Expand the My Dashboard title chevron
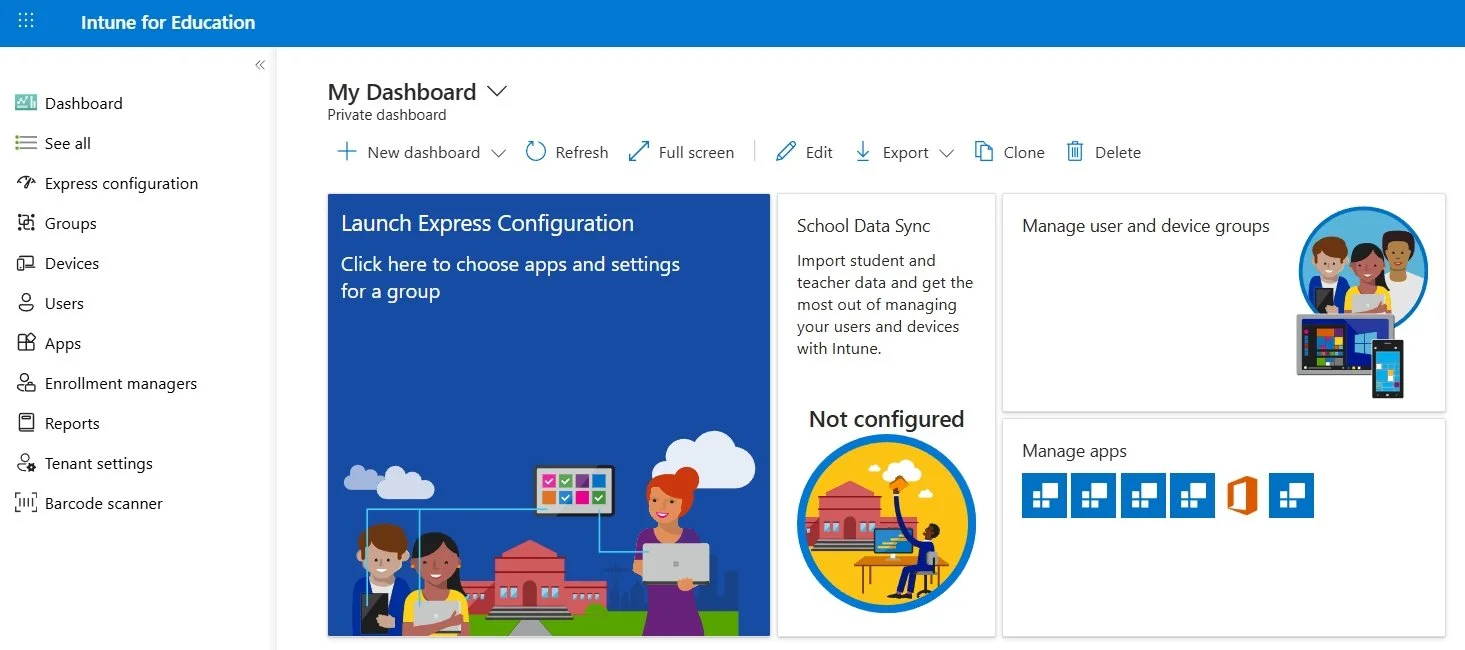 [497, 91]
